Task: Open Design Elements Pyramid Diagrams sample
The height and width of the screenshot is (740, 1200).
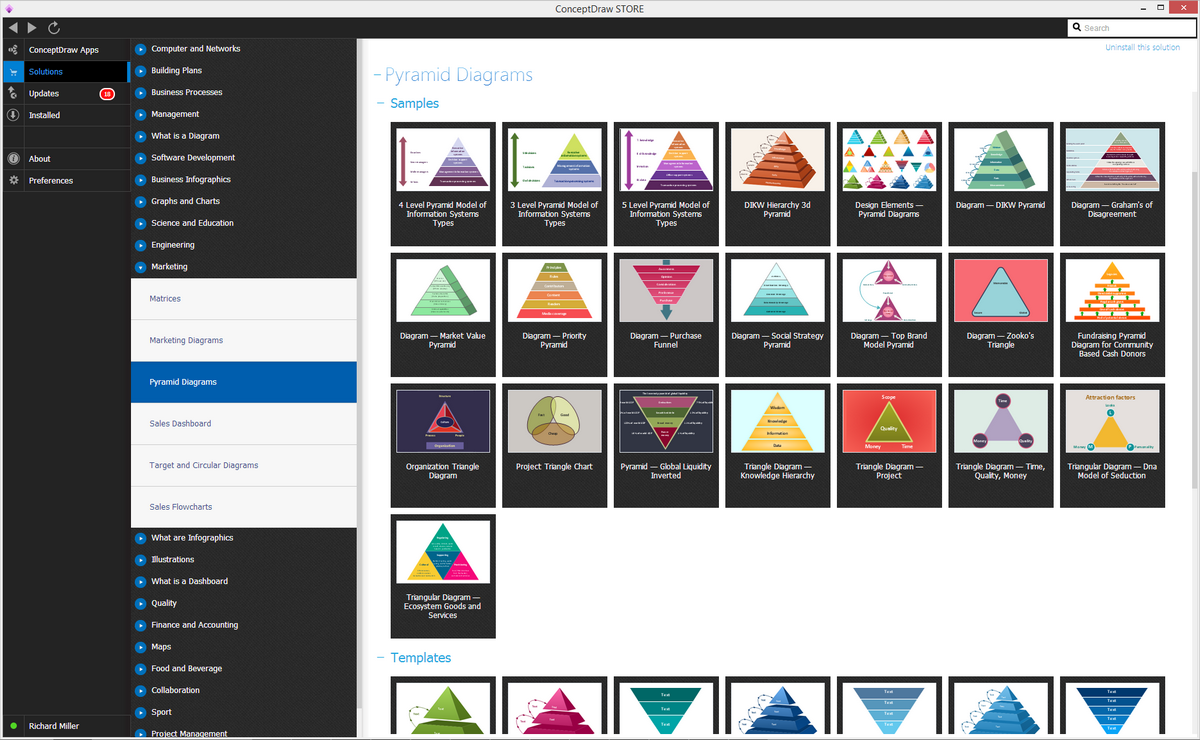Action: pyautogui.click(x=889, y=184)
